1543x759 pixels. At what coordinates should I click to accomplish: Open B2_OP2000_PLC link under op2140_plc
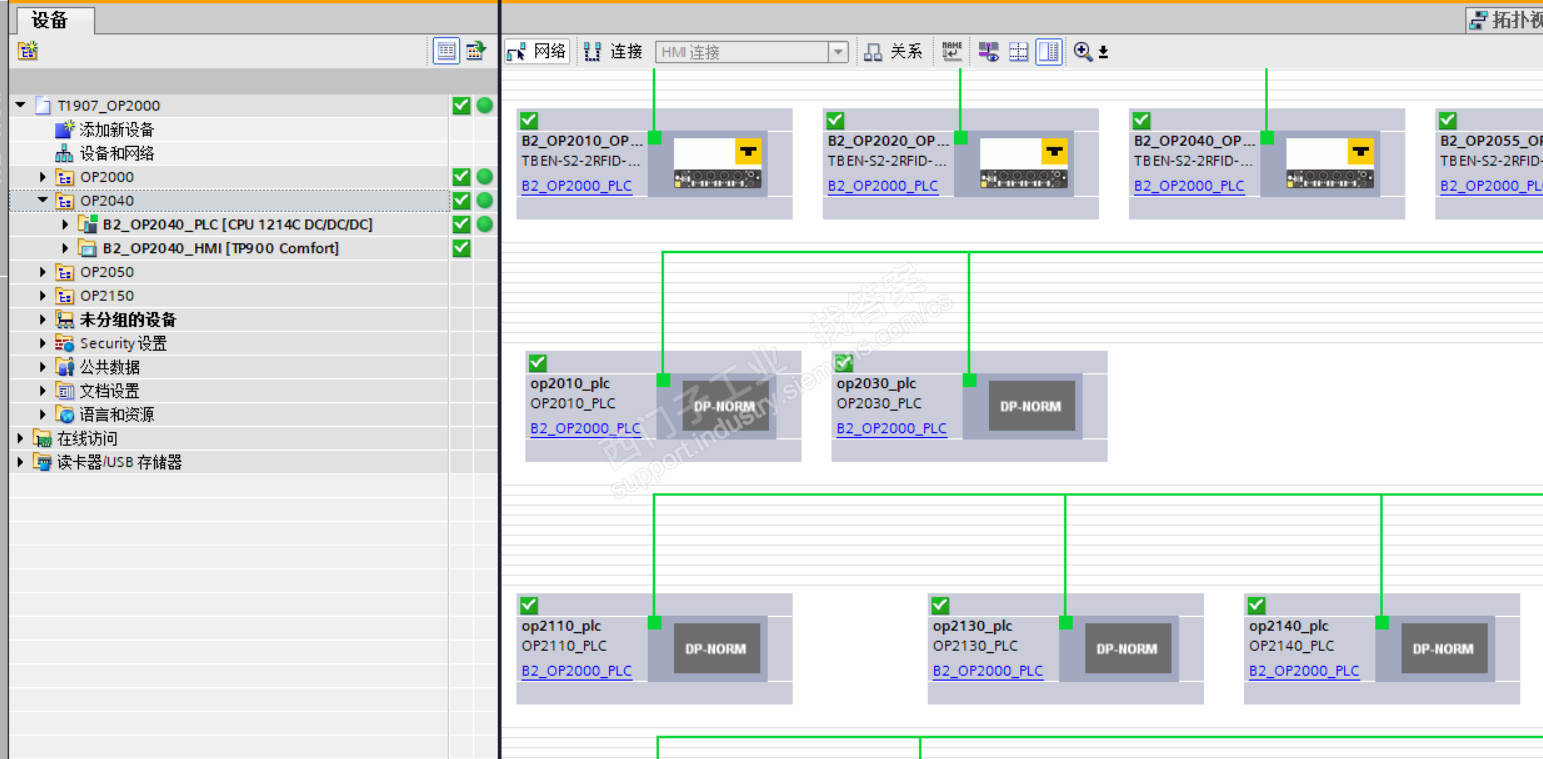click(x=1304, y=671)
